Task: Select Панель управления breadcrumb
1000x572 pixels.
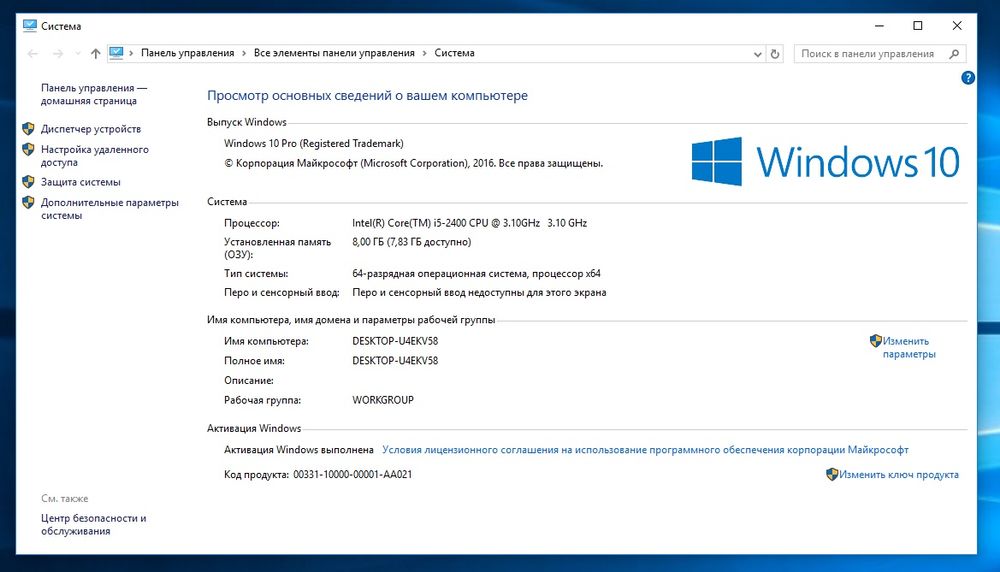Action: [188, 53]
